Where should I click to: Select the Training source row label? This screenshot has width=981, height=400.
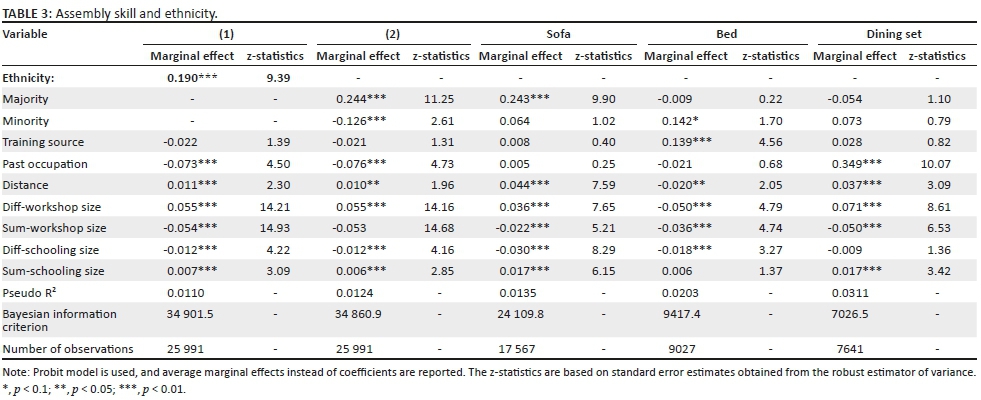pos(43,142)
